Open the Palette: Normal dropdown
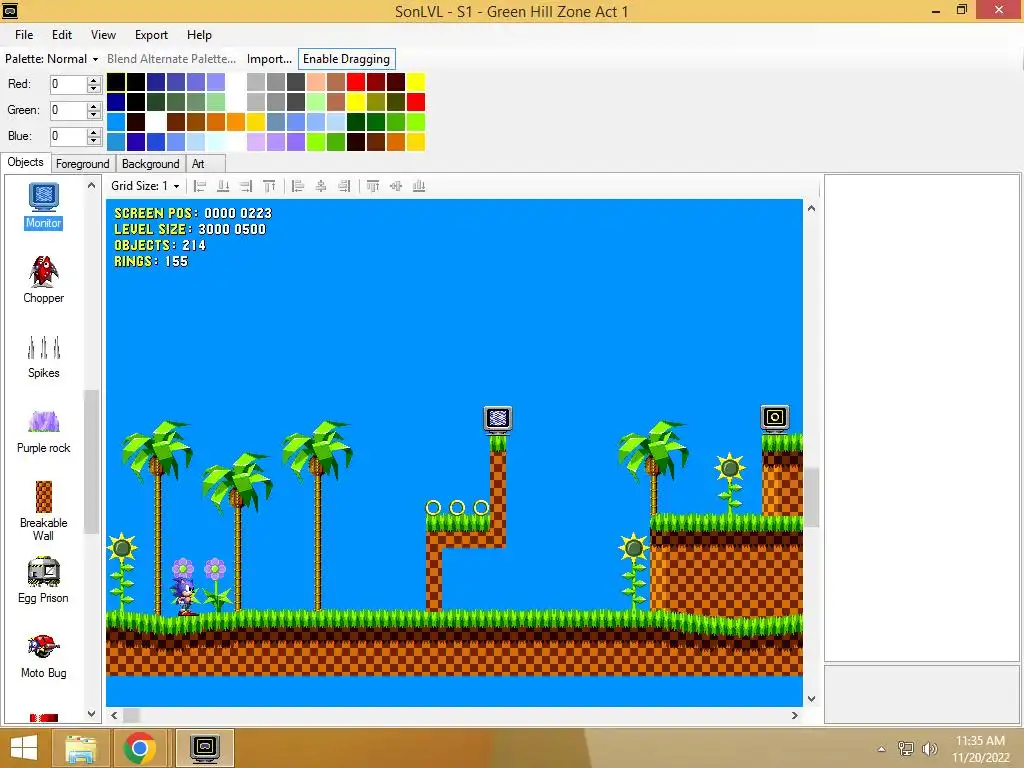 52,59
